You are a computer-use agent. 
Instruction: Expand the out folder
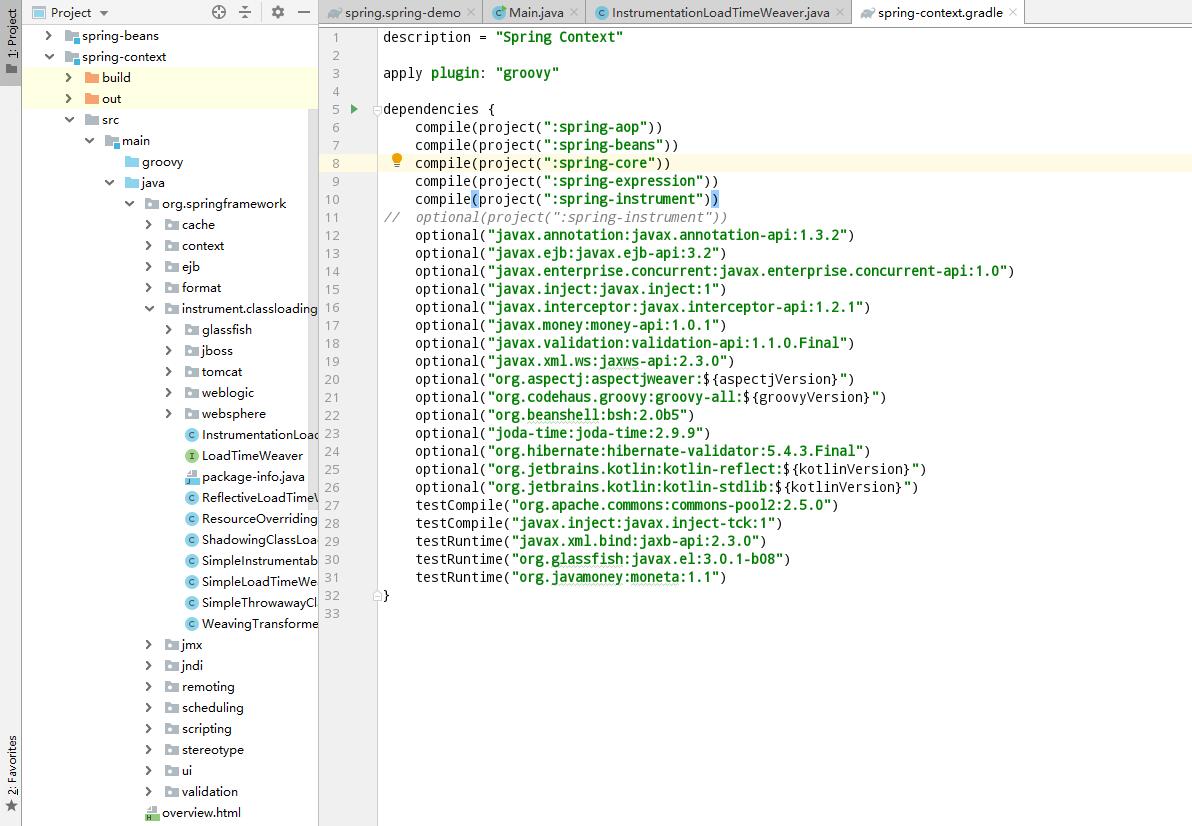click(x=68, y=99)
